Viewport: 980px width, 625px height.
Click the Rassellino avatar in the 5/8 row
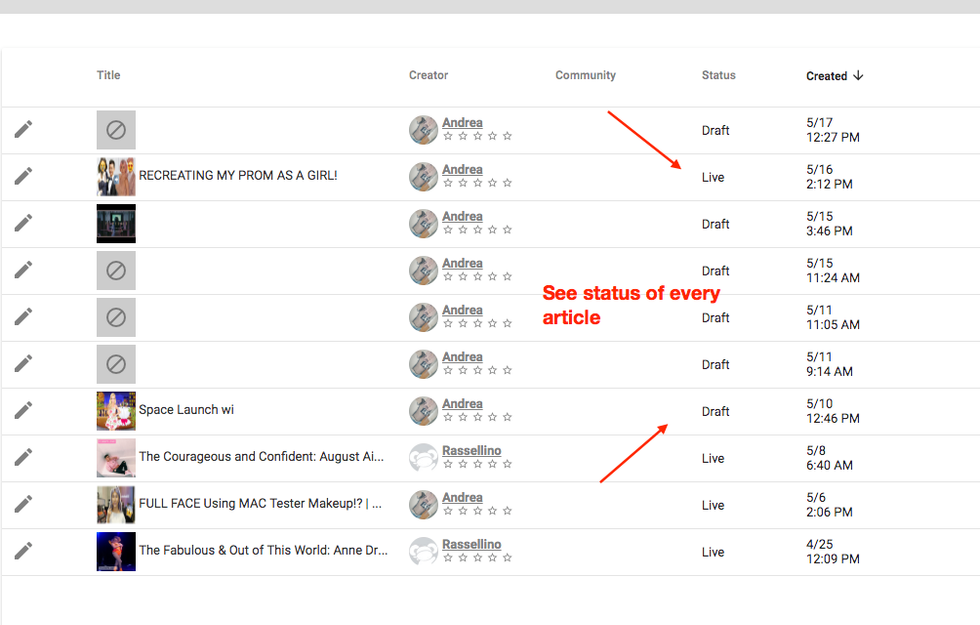[423, 458]
